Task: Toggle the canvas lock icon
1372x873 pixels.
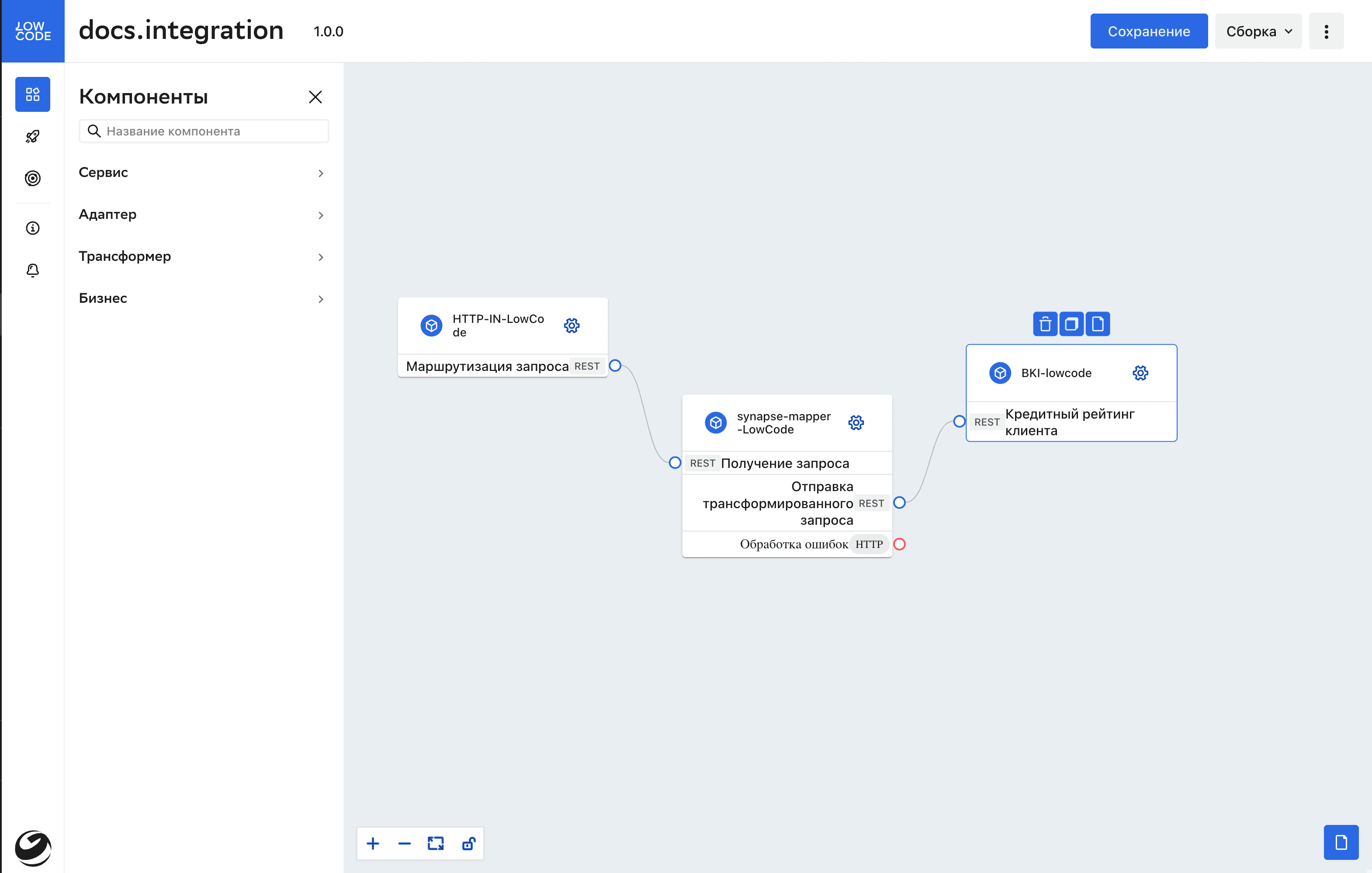Action: click(x=468, y=843)
